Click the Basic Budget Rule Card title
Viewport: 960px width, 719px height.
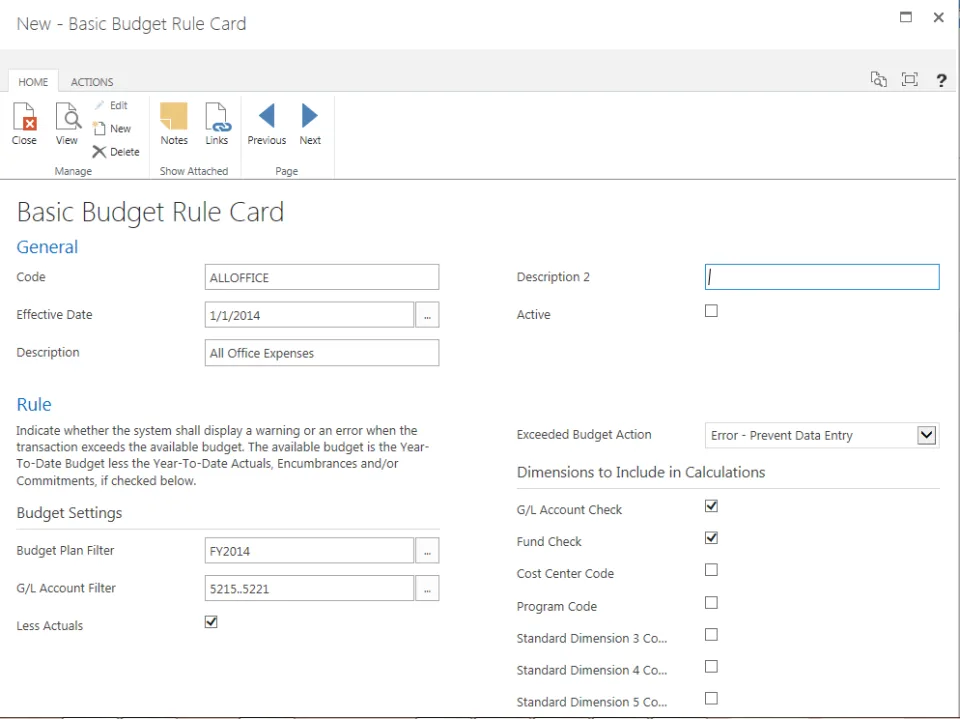point(150,213)
